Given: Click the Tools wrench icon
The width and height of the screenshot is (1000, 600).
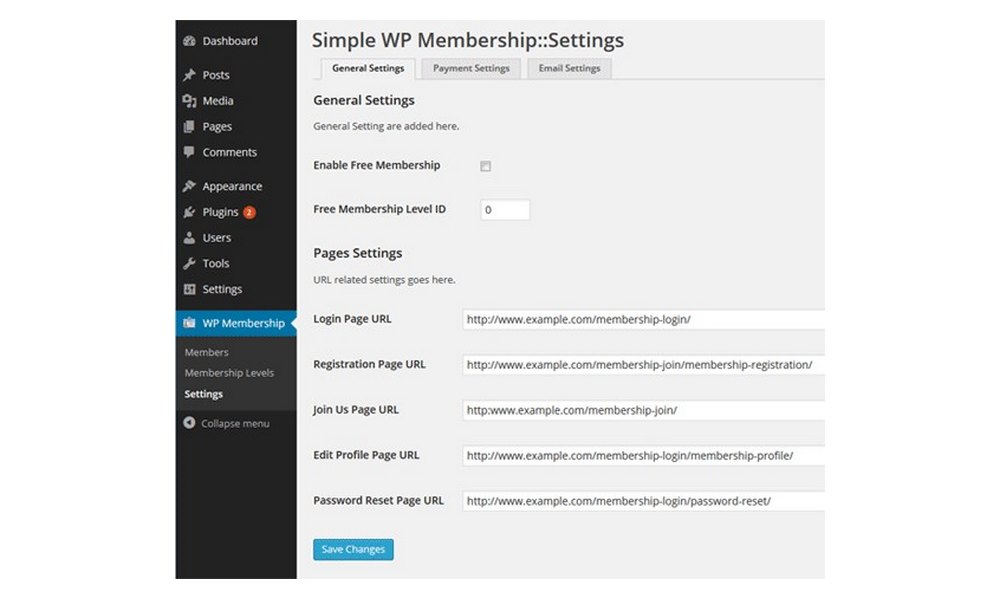Looking at the screenshot, I should pyautogui.click(x=189, y=263).
